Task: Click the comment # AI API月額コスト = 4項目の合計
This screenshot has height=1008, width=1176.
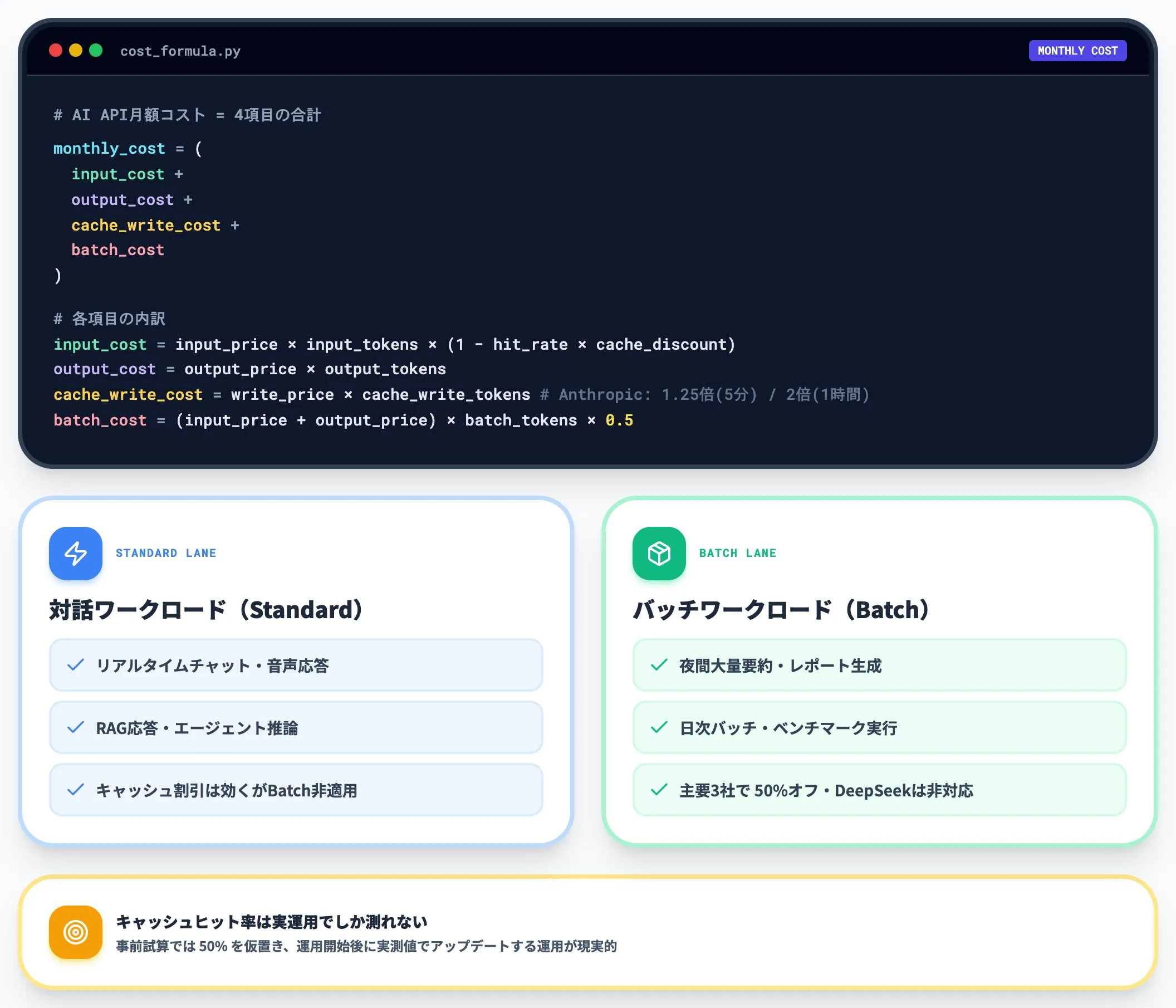Action: (x=187, y=115)
